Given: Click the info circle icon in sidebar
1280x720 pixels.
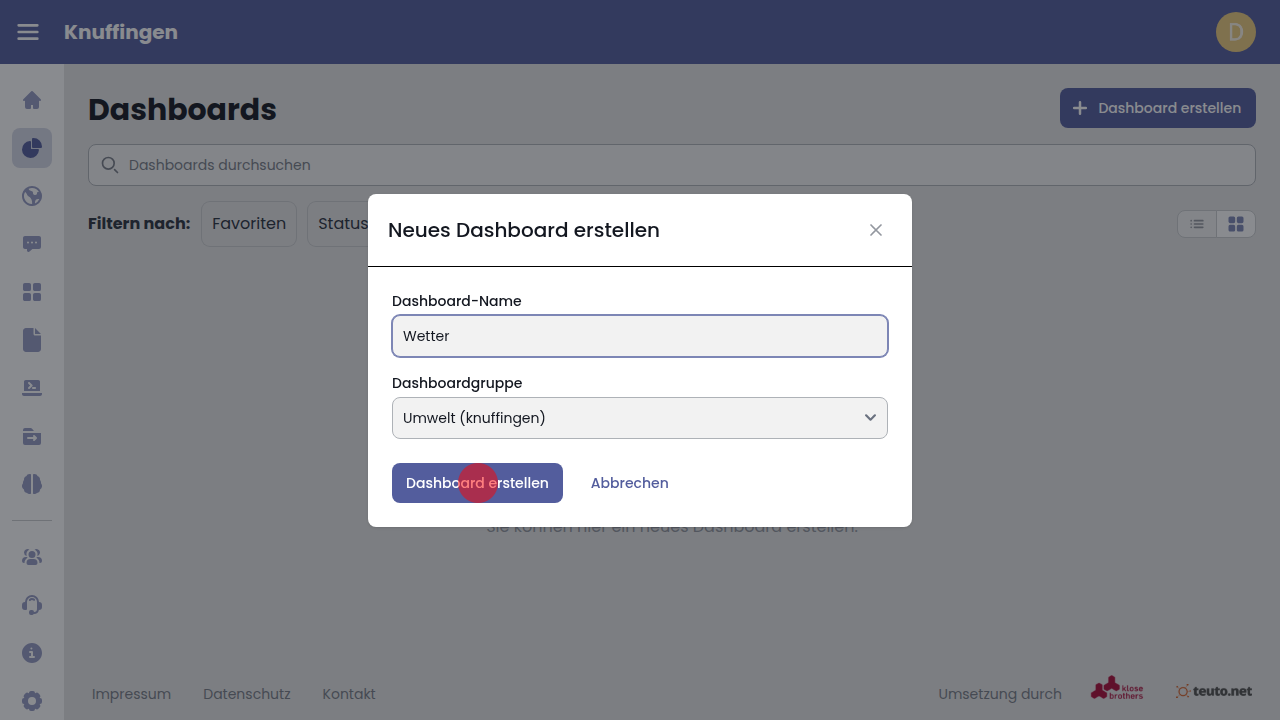Looking at the screenshot, I should click(32, 653).
